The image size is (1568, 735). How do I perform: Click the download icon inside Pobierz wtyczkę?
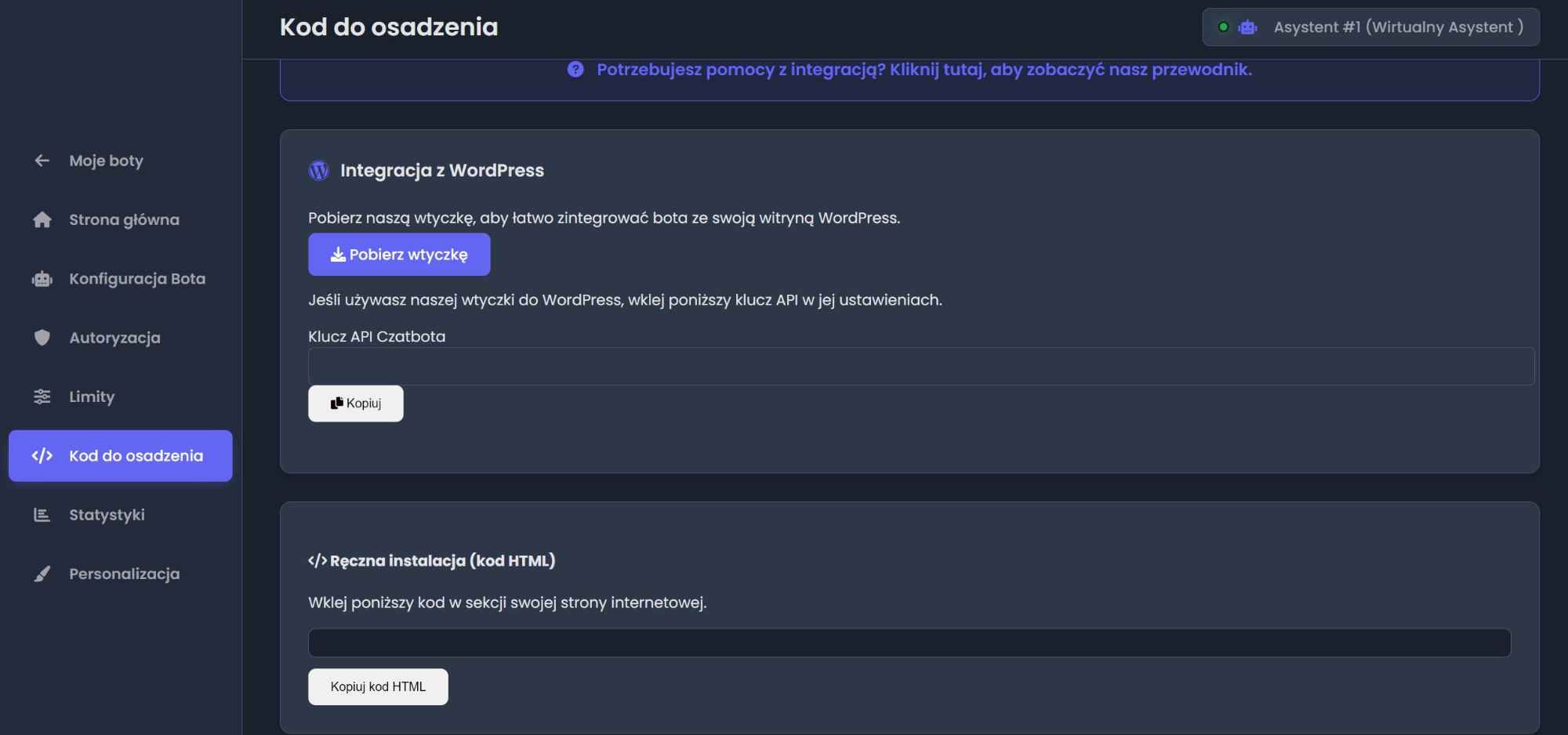point(339,254)
